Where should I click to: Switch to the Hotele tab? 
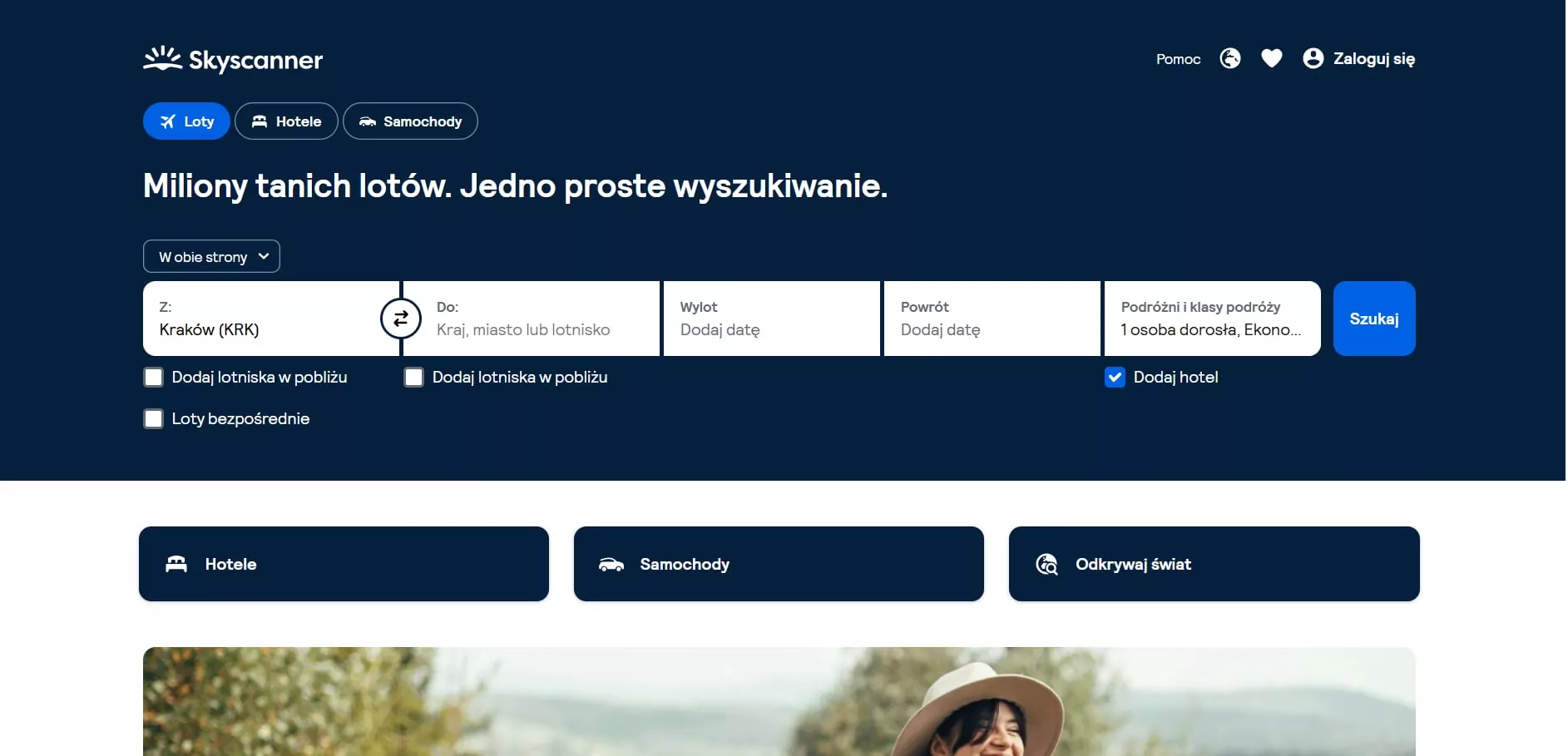(x=286, y=121)
